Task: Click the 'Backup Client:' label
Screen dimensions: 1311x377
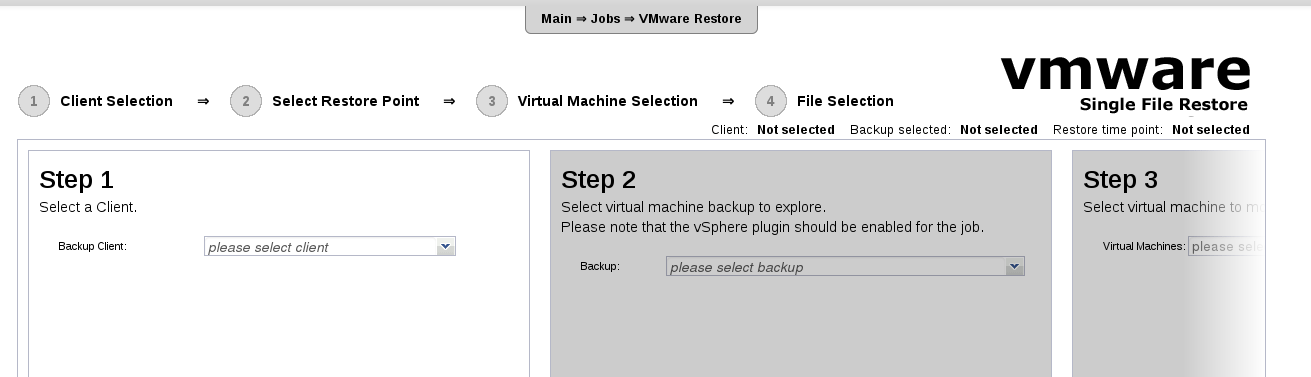Action: 92,246
